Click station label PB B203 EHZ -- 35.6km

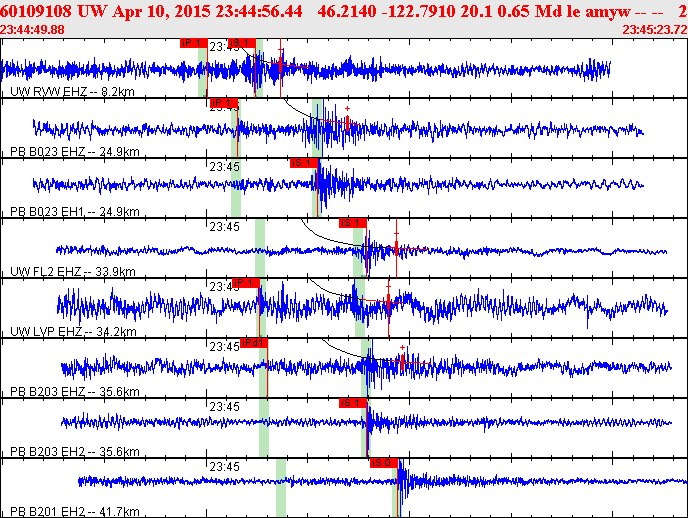[75, 392]
